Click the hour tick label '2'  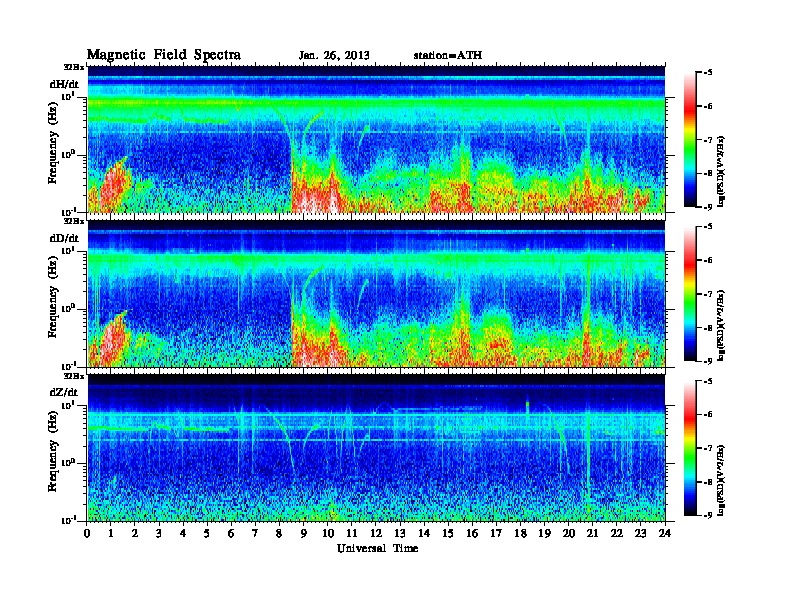tap(135, 533)
